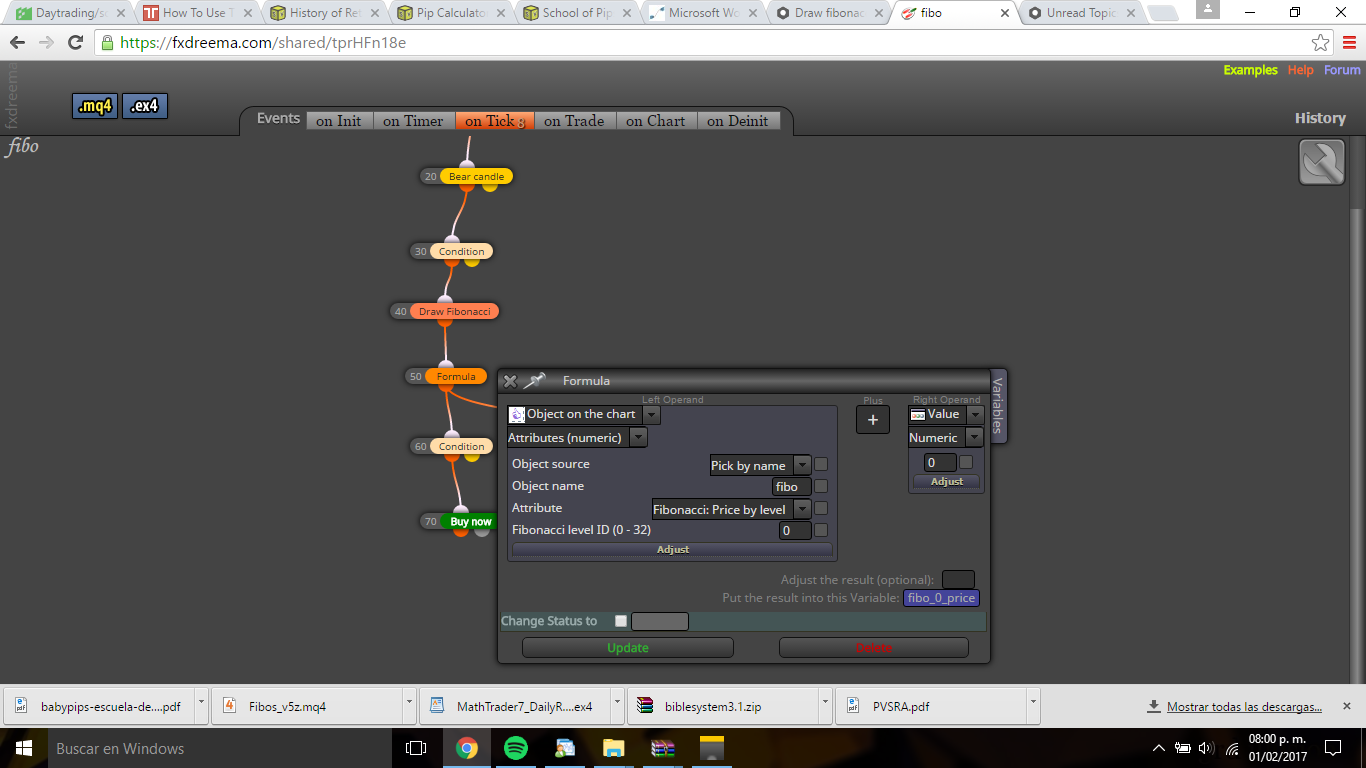
Task: Toggle the checkbox next to Attribute
Action: (x=821, y=508)
